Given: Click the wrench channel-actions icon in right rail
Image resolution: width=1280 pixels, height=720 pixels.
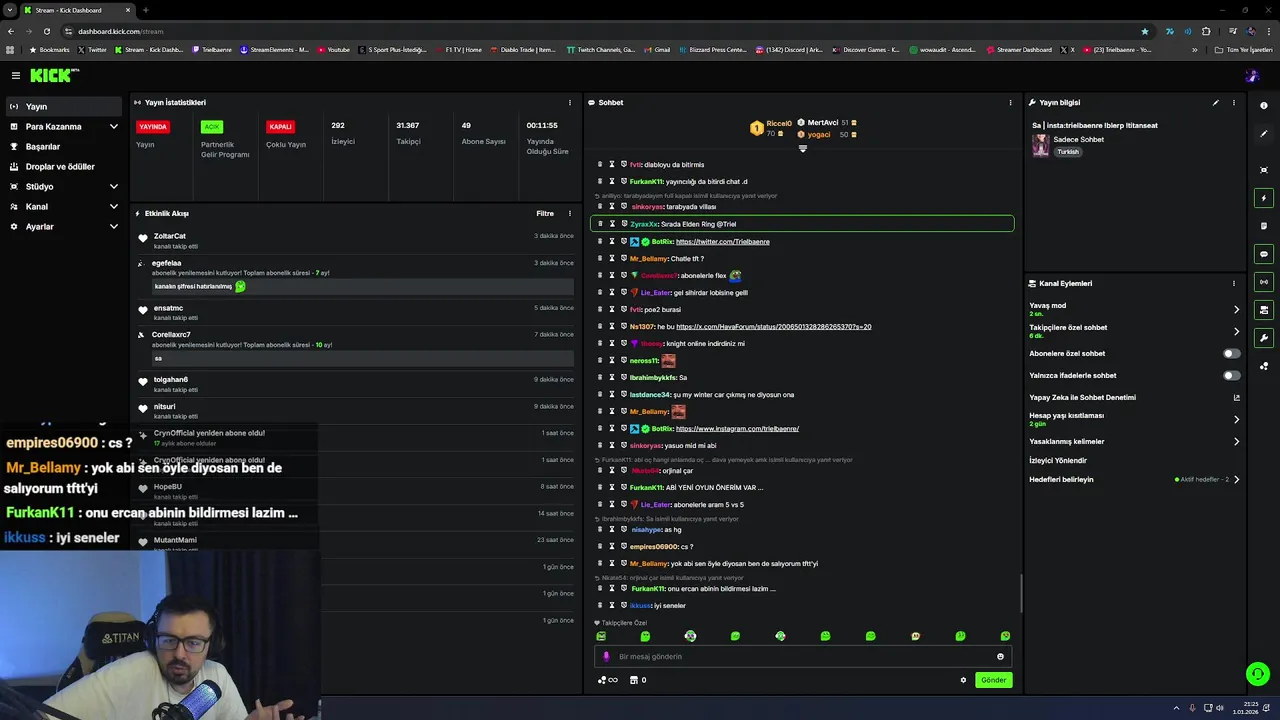Looking at the screenshot, I should [x=1264, y=338].
